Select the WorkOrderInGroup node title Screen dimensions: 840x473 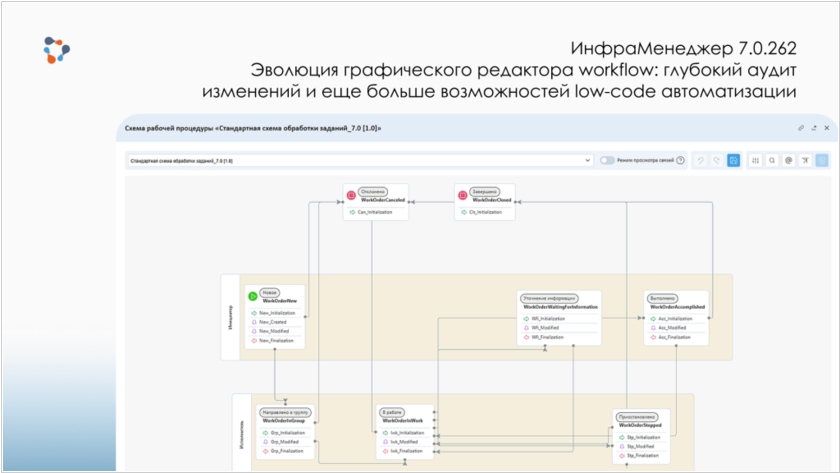(284, 421)
